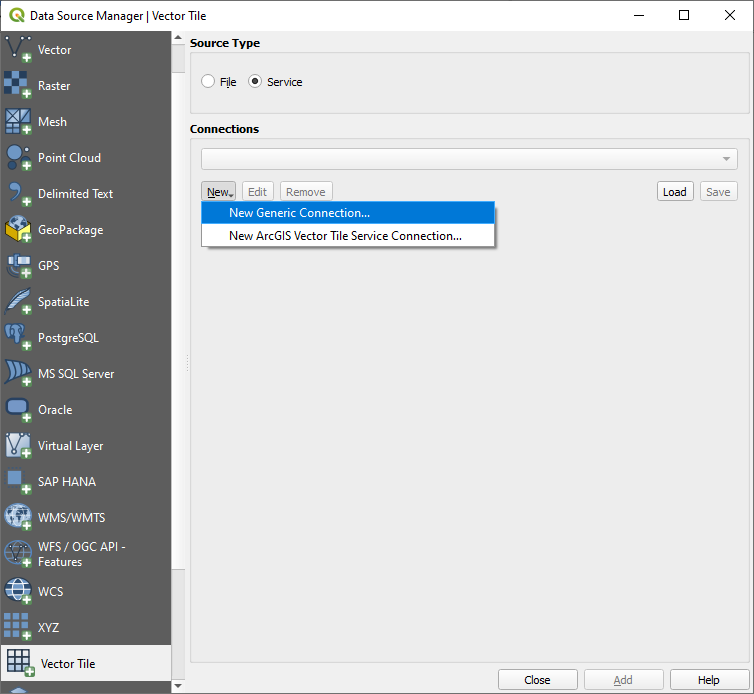Open the WMS/WMTS globe icon
Viewport: 754px width, 694px height.
point(18,517)
